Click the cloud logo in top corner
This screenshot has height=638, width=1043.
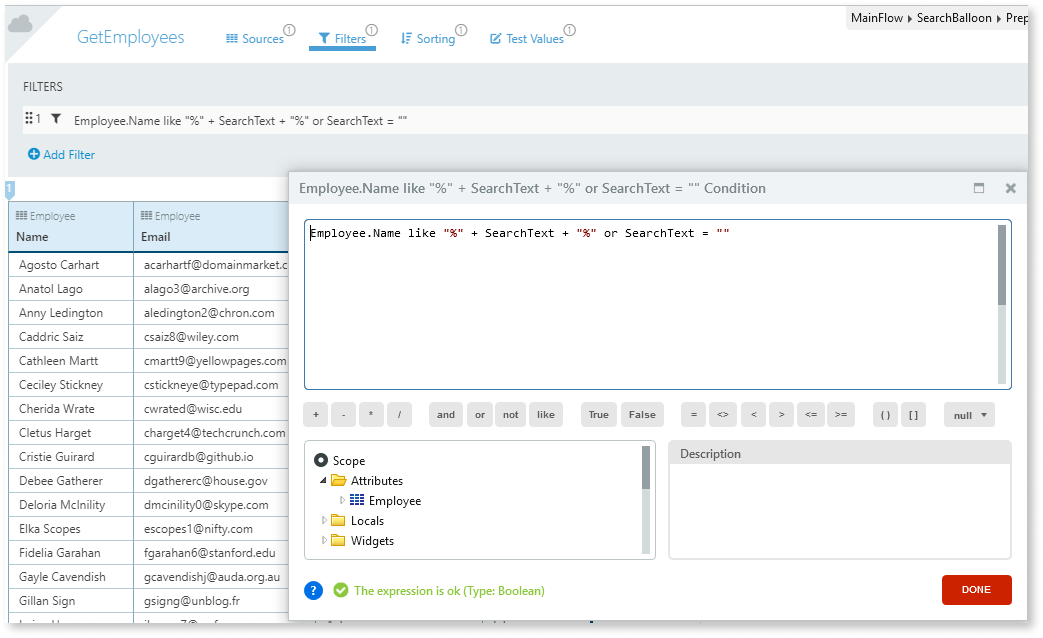point(20,23)
